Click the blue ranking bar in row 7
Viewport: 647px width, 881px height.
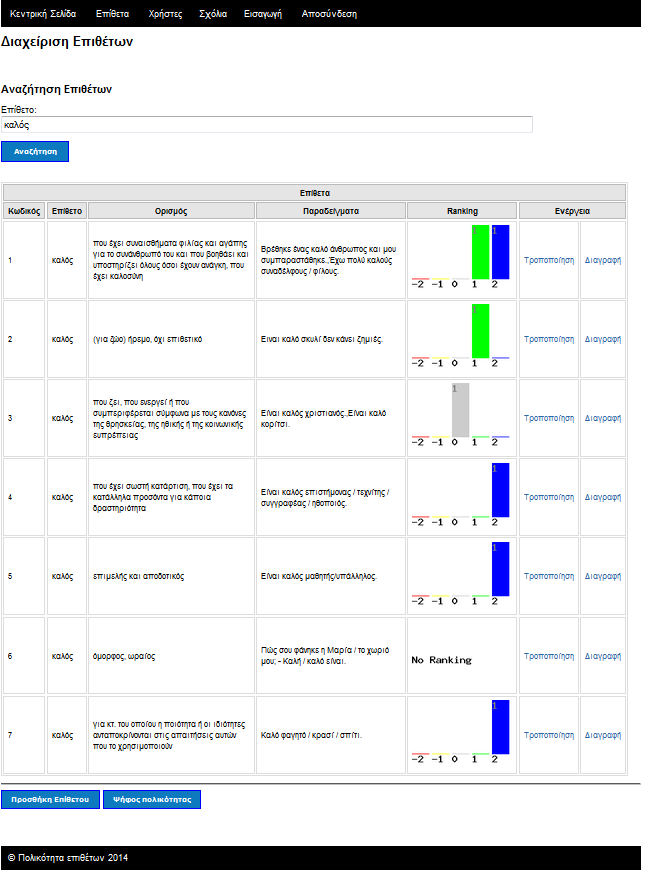[x=500, y=727]
